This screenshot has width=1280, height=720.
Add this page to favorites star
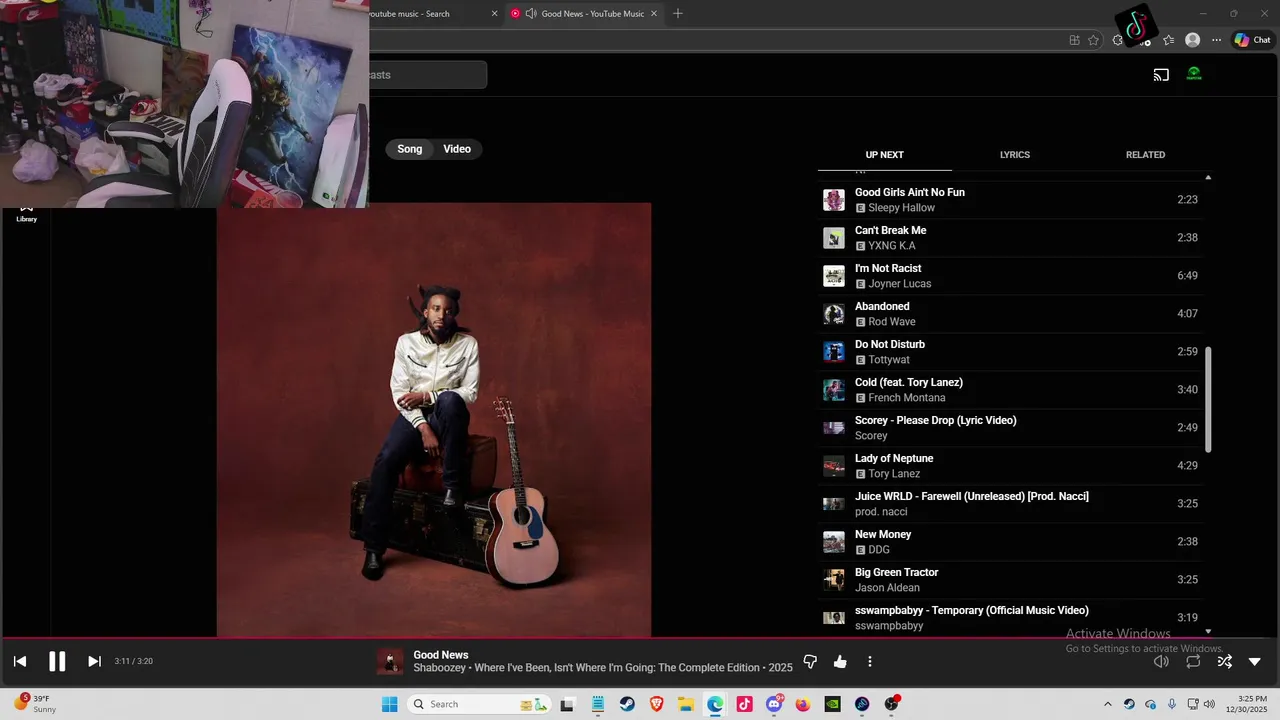click(x=1093, y=40)
